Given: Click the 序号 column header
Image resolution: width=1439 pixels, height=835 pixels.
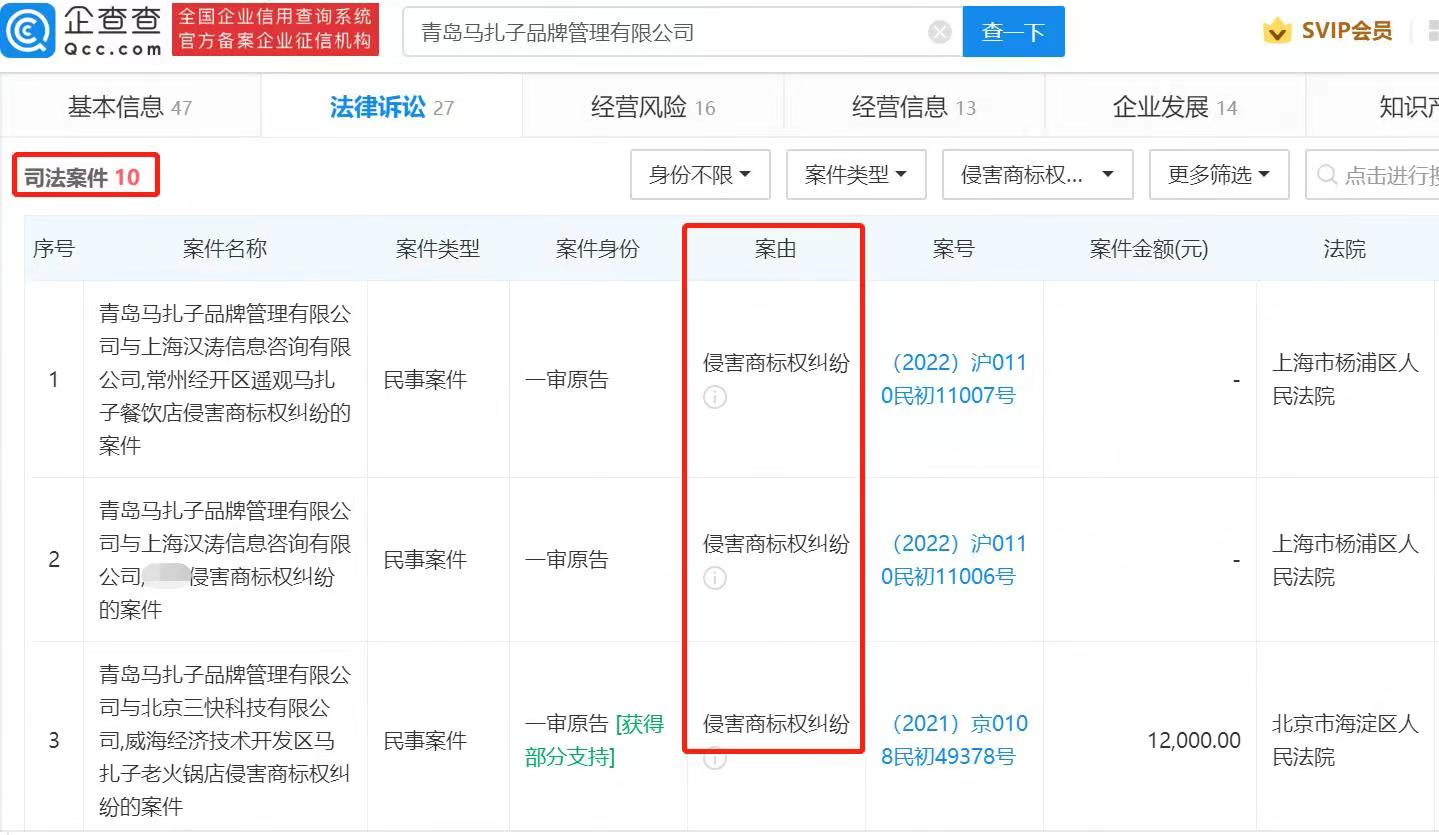Looking at the screenshot, I should (x=54, y=249).
